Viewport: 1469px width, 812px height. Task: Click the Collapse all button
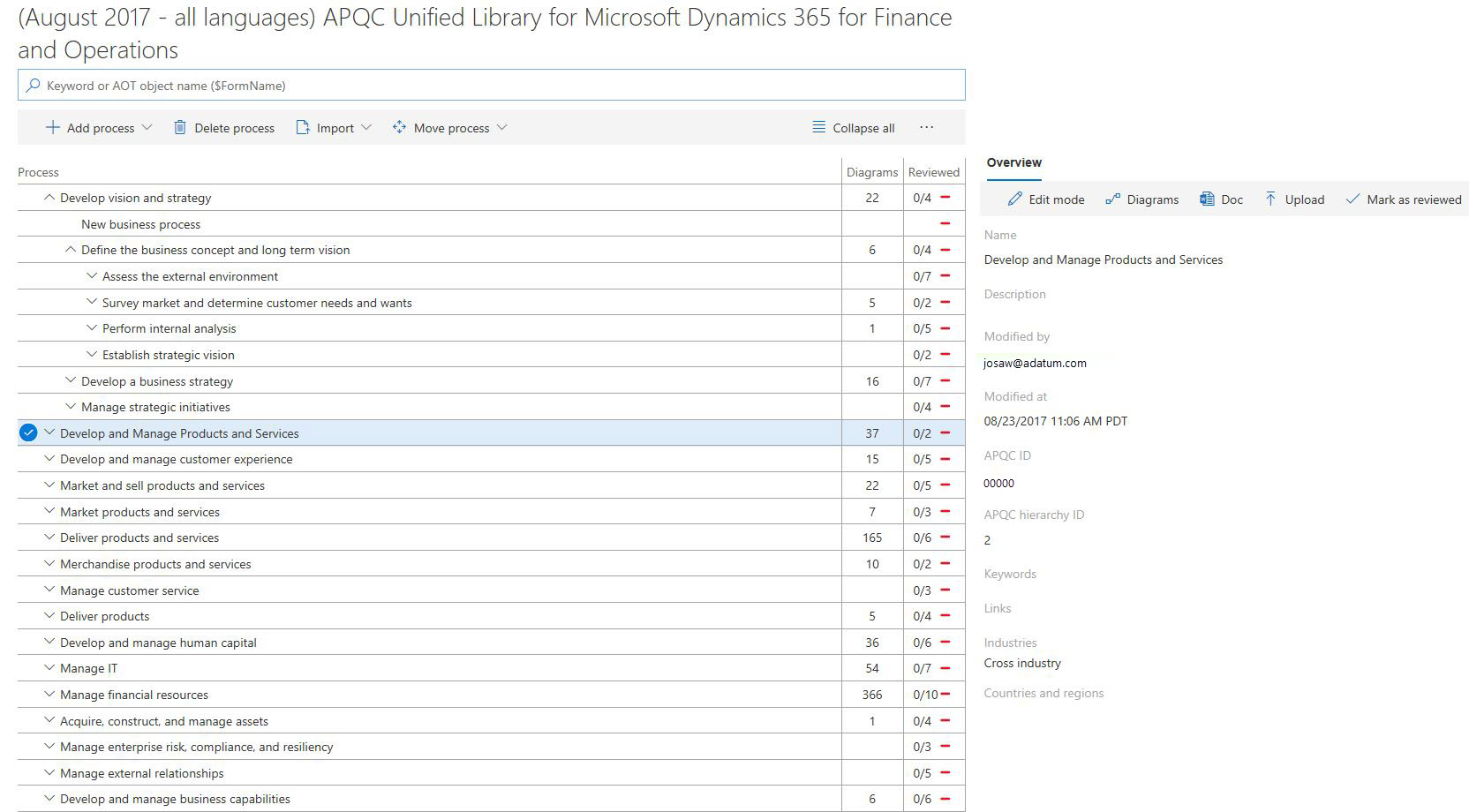pyautogui.click(x=852, y=127)
